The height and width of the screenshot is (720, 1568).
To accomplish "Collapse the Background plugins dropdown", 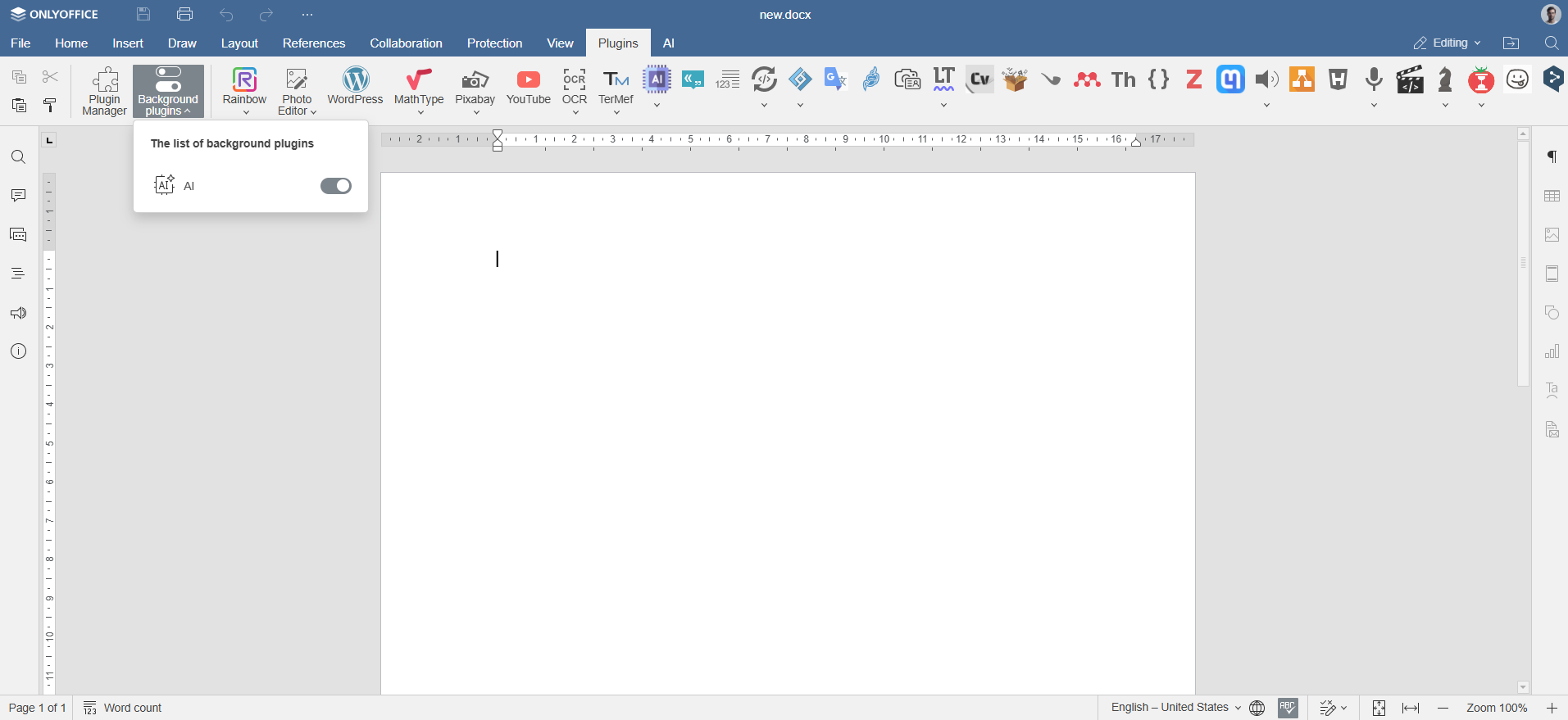I will coord(168,91).
